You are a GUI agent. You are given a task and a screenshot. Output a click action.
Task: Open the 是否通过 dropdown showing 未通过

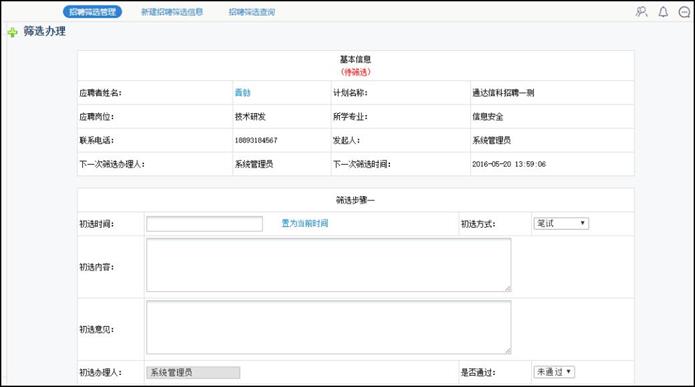[x=554, y=372]
